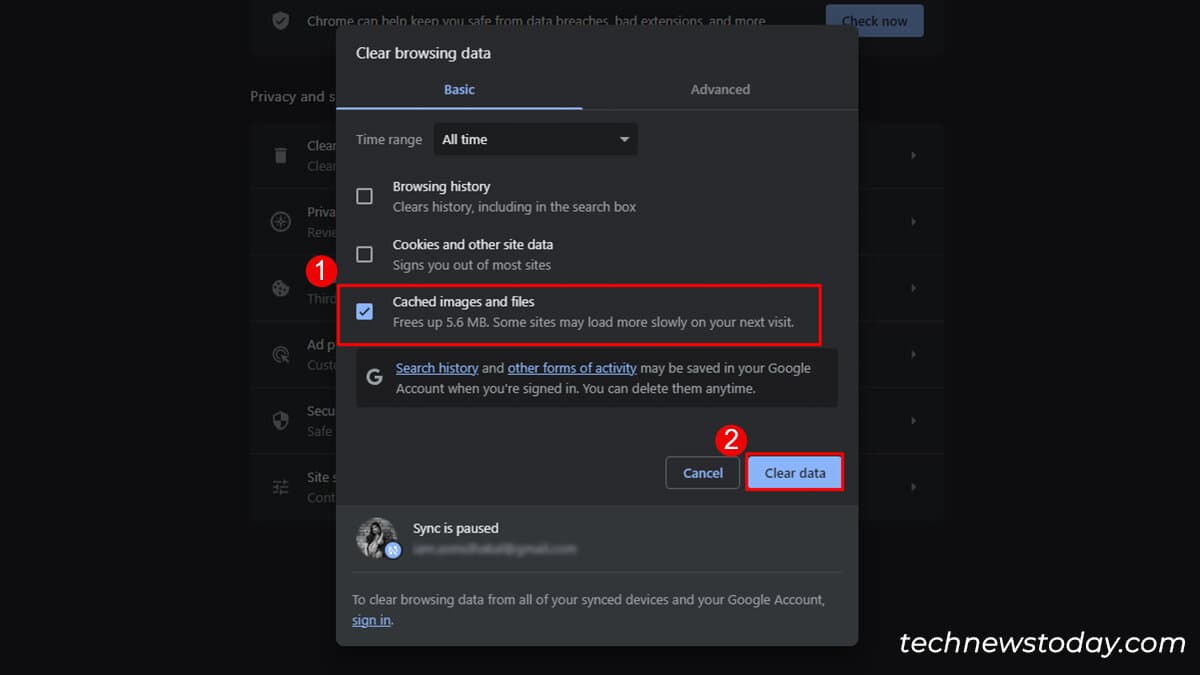Click the cookie icon in Settings list
This screenshot has height=675, width=1200.
(281, 288)
